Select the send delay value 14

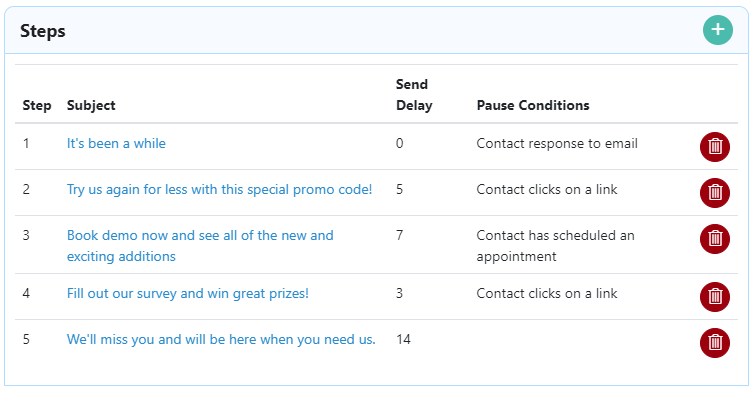(403, 339)
